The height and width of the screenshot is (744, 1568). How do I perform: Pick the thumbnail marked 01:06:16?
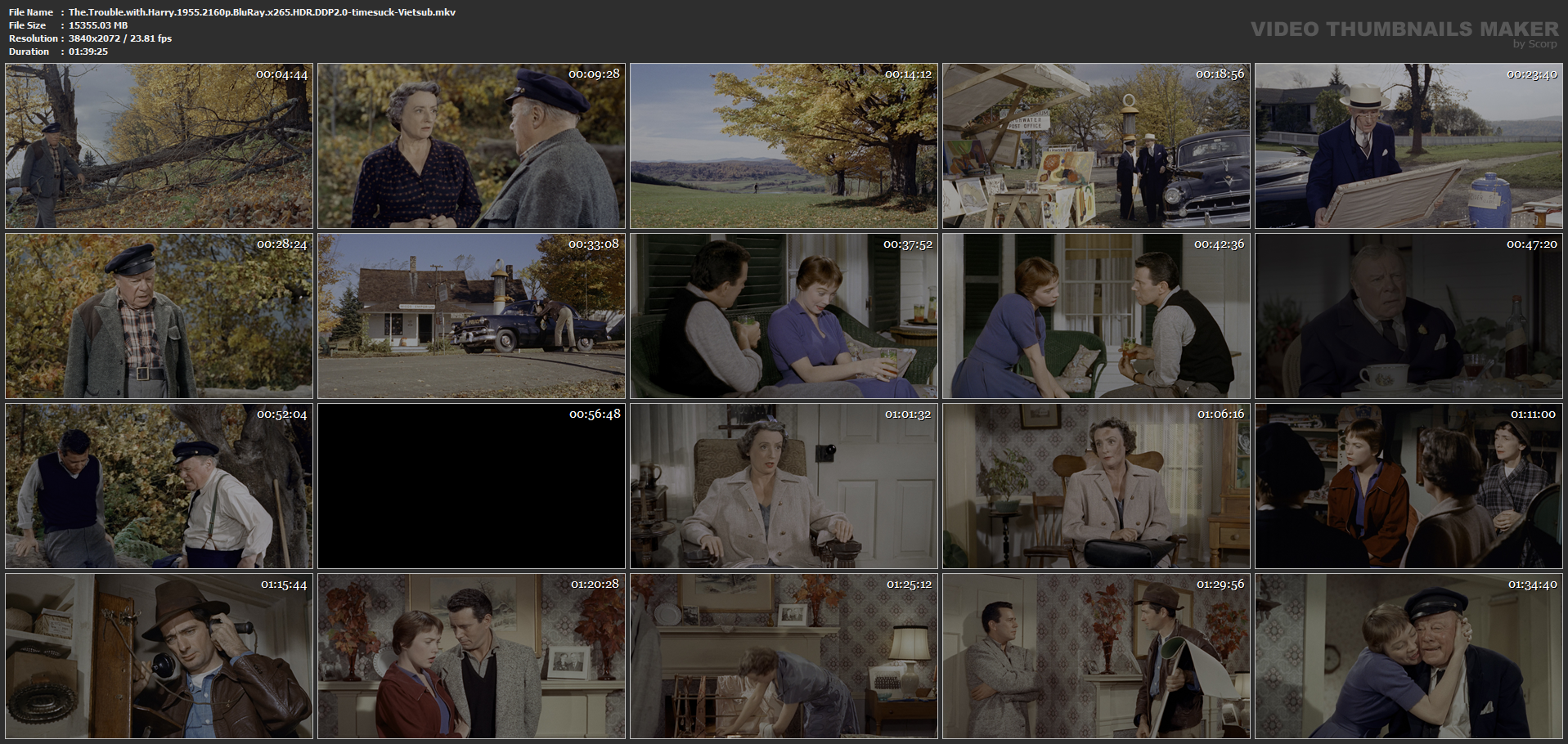tap(1096, 486)
